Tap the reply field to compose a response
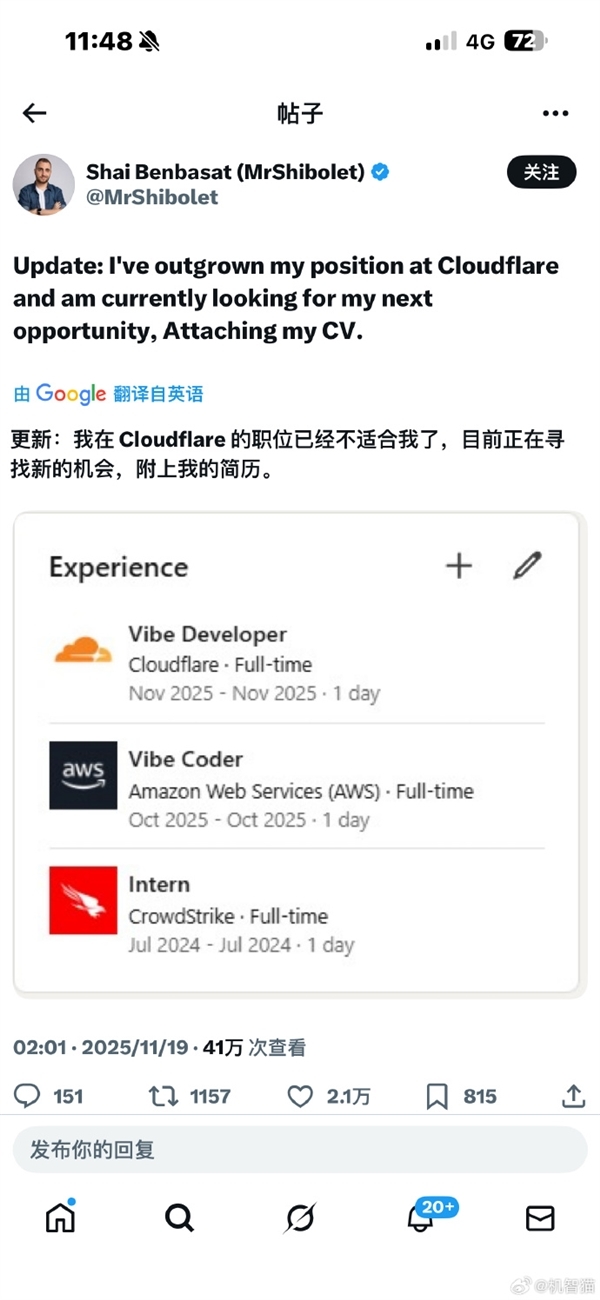 click(x=300, y=1149)
